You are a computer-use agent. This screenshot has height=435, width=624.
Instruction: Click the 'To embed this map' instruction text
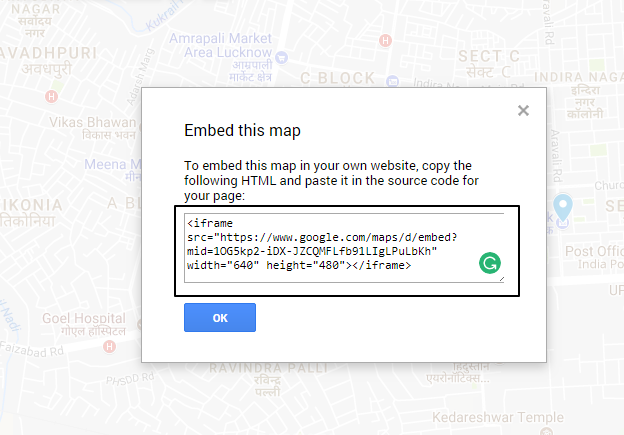(331, 180)
